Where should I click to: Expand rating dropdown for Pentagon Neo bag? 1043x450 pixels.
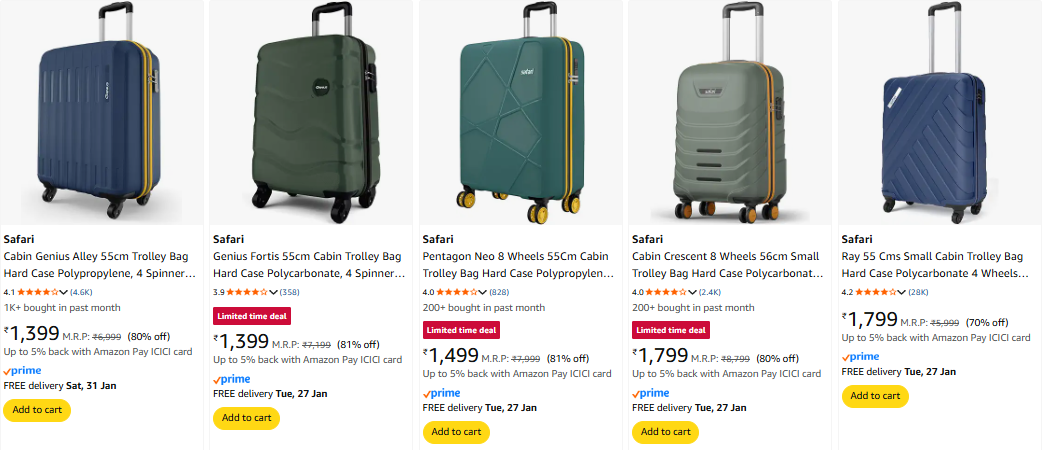pyautogui.click(x=485, y=292)
